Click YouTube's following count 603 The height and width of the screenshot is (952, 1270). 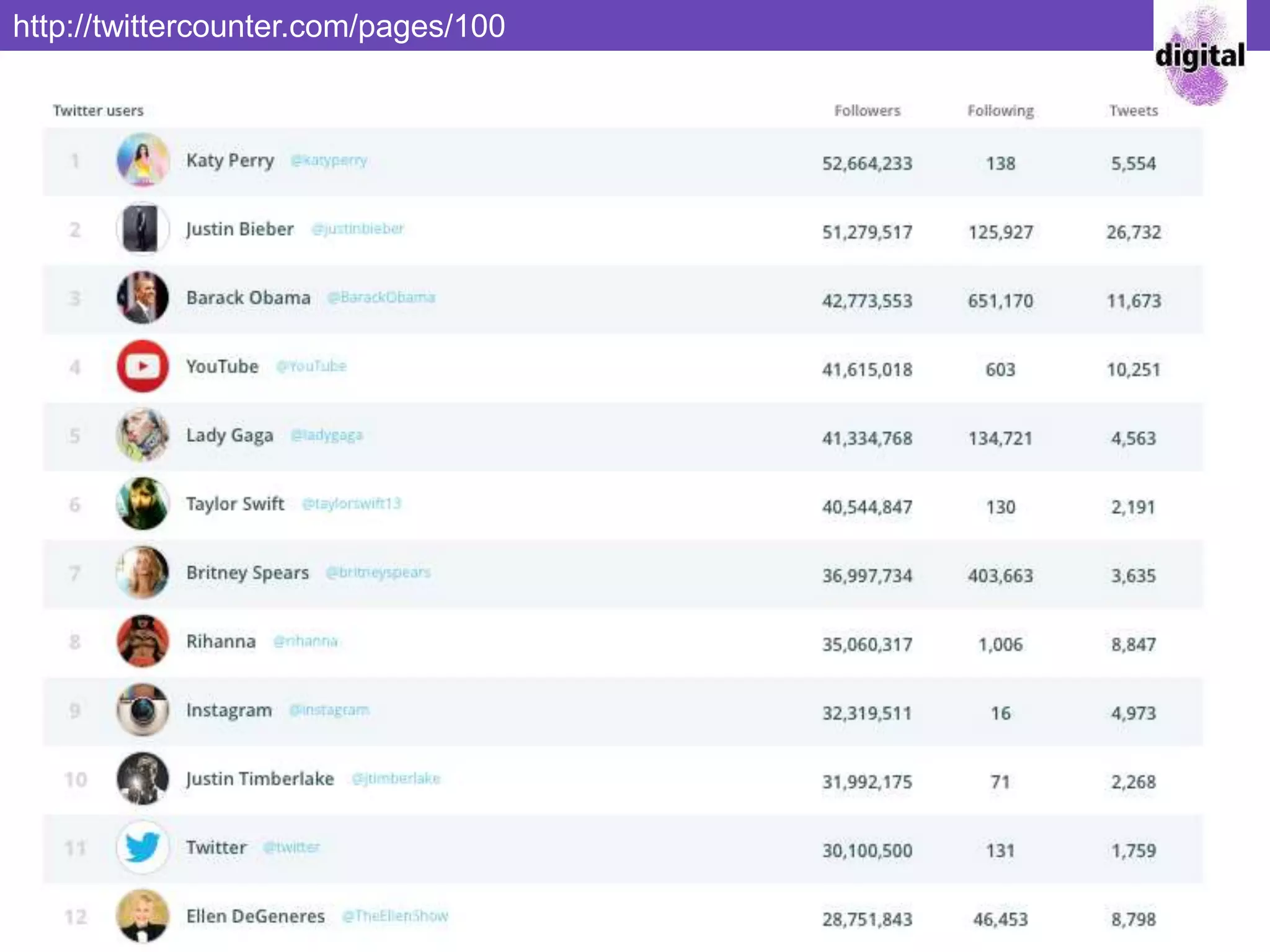coord(1000,370)
